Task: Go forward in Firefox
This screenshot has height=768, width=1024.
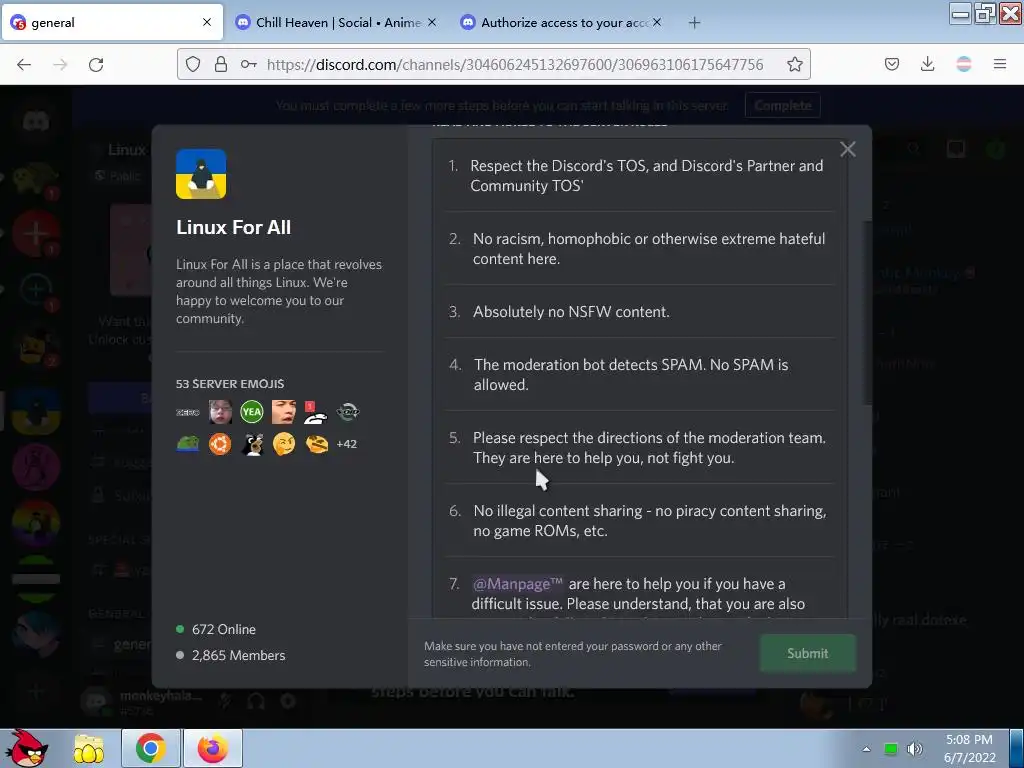Action: tap(60, 64)
